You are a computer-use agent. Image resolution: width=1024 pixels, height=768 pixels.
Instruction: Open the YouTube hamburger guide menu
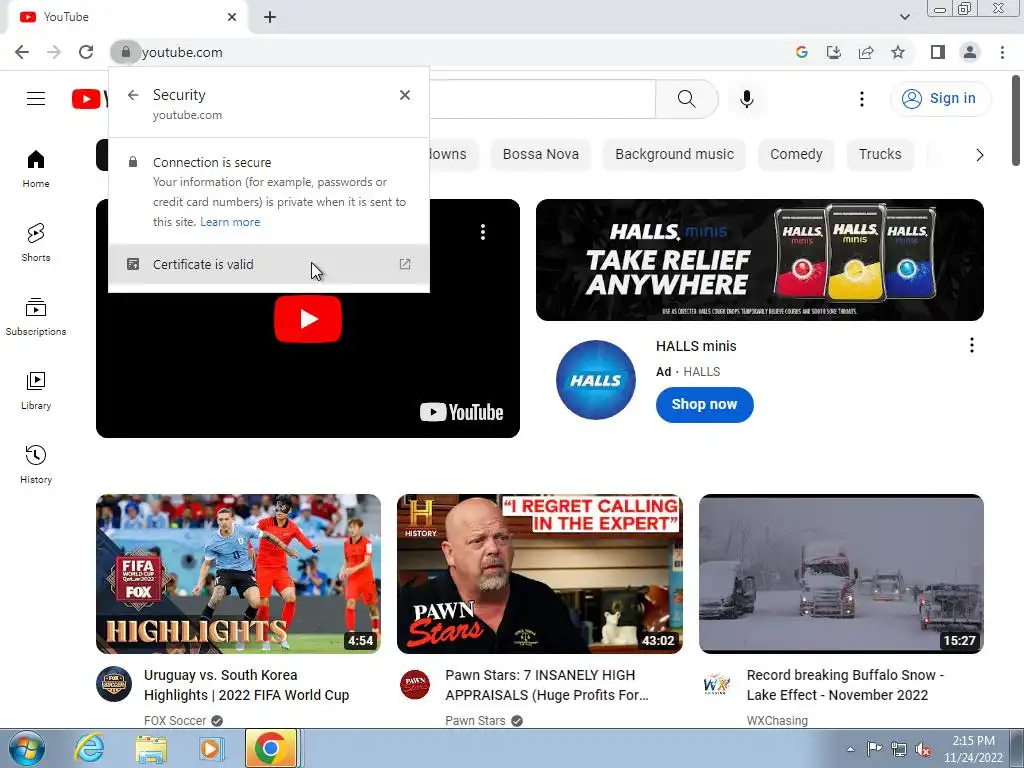(36, 99)
